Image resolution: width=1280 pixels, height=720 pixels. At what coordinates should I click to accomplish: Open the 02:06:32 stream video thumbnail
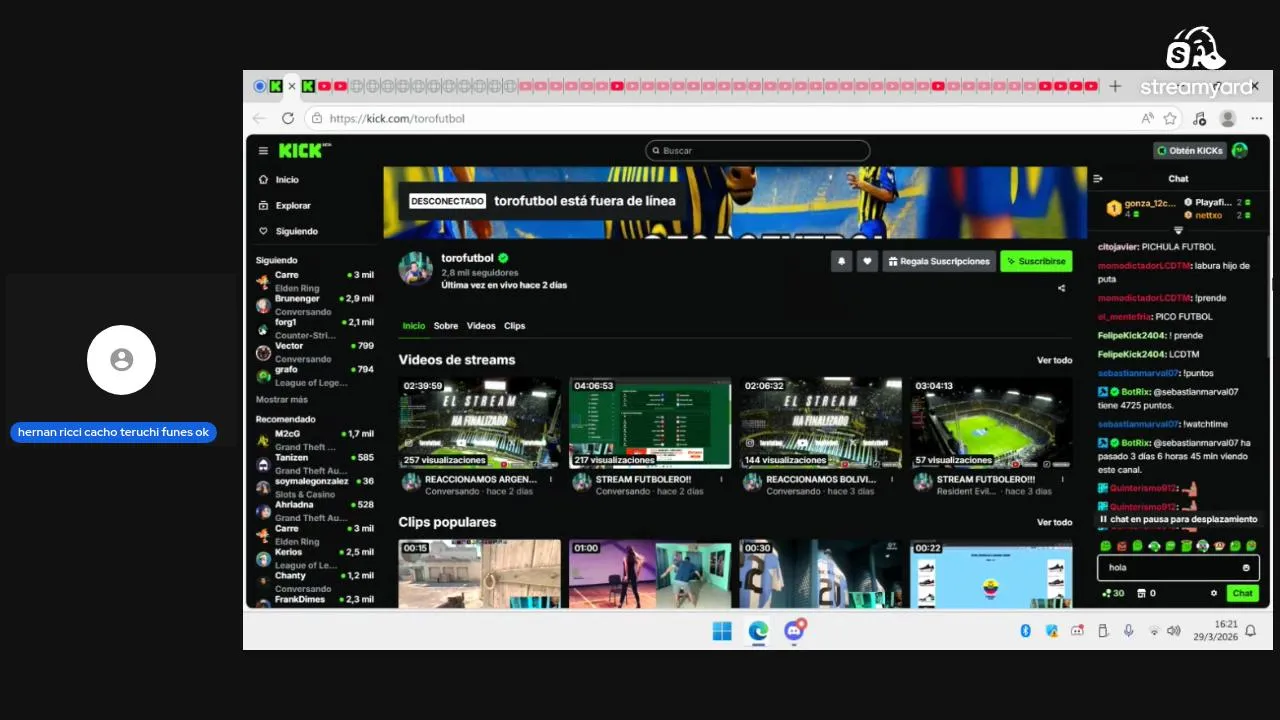click(821, 422)
